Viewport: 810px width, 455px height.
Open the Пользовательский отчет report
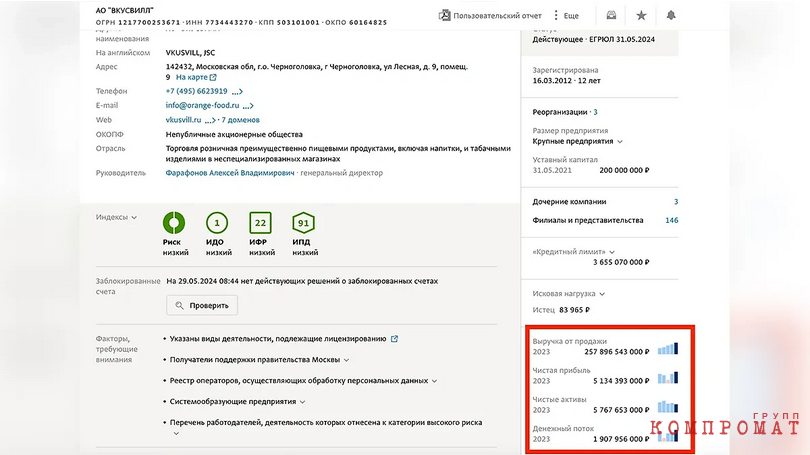[490, 15]
